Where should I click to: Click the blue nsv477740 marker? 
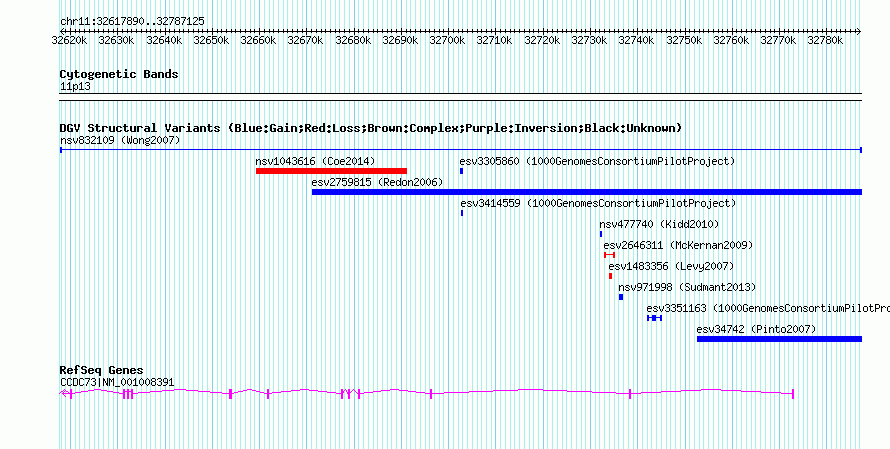(x=601, y=234)
